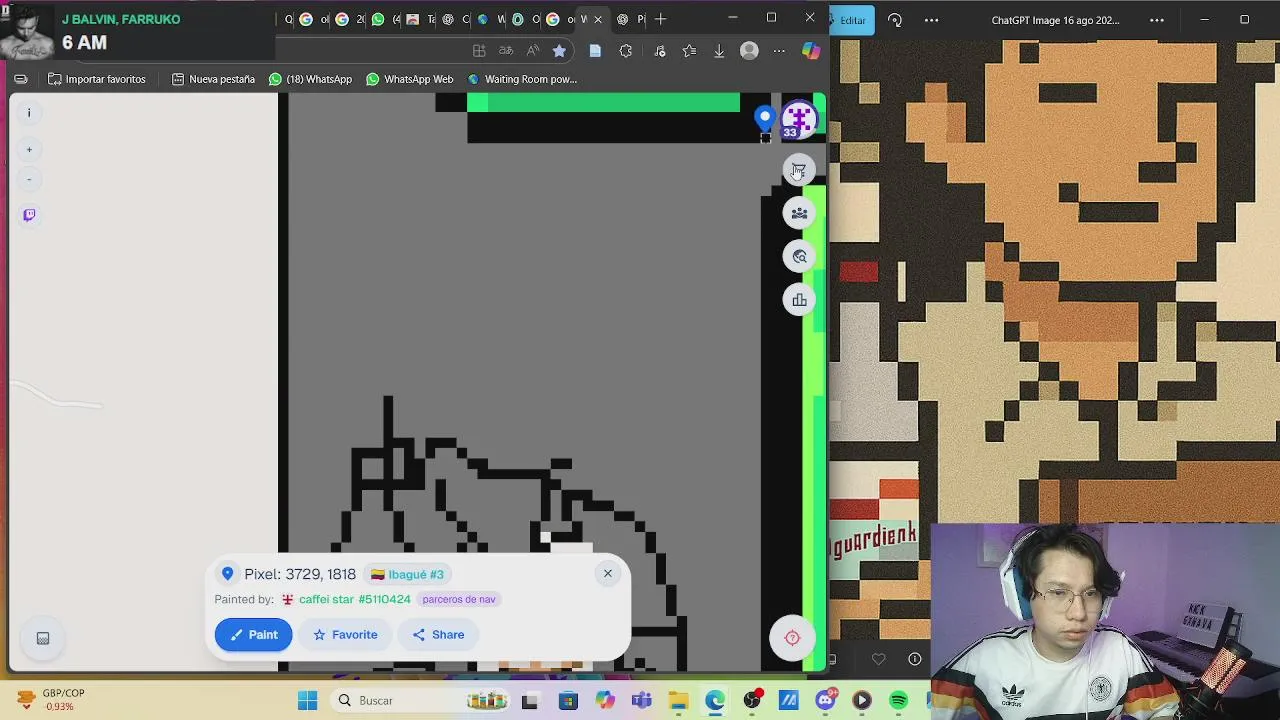This screenshot has width=1280, height=720.
Task: Open Microsoft Store from the taskbar
Action: pos(567,701)
